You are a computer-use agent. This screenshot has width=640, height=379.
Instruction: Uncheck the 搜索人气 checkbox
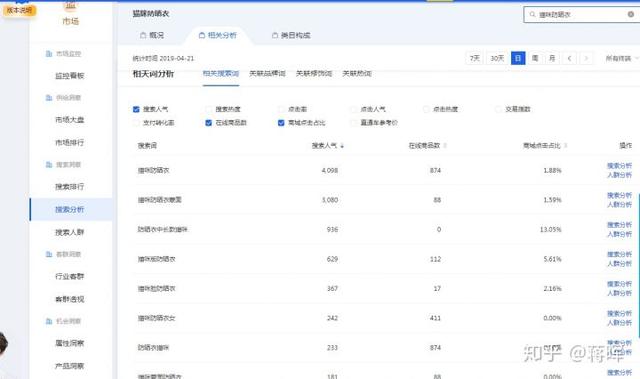click(x=136, y=109)
